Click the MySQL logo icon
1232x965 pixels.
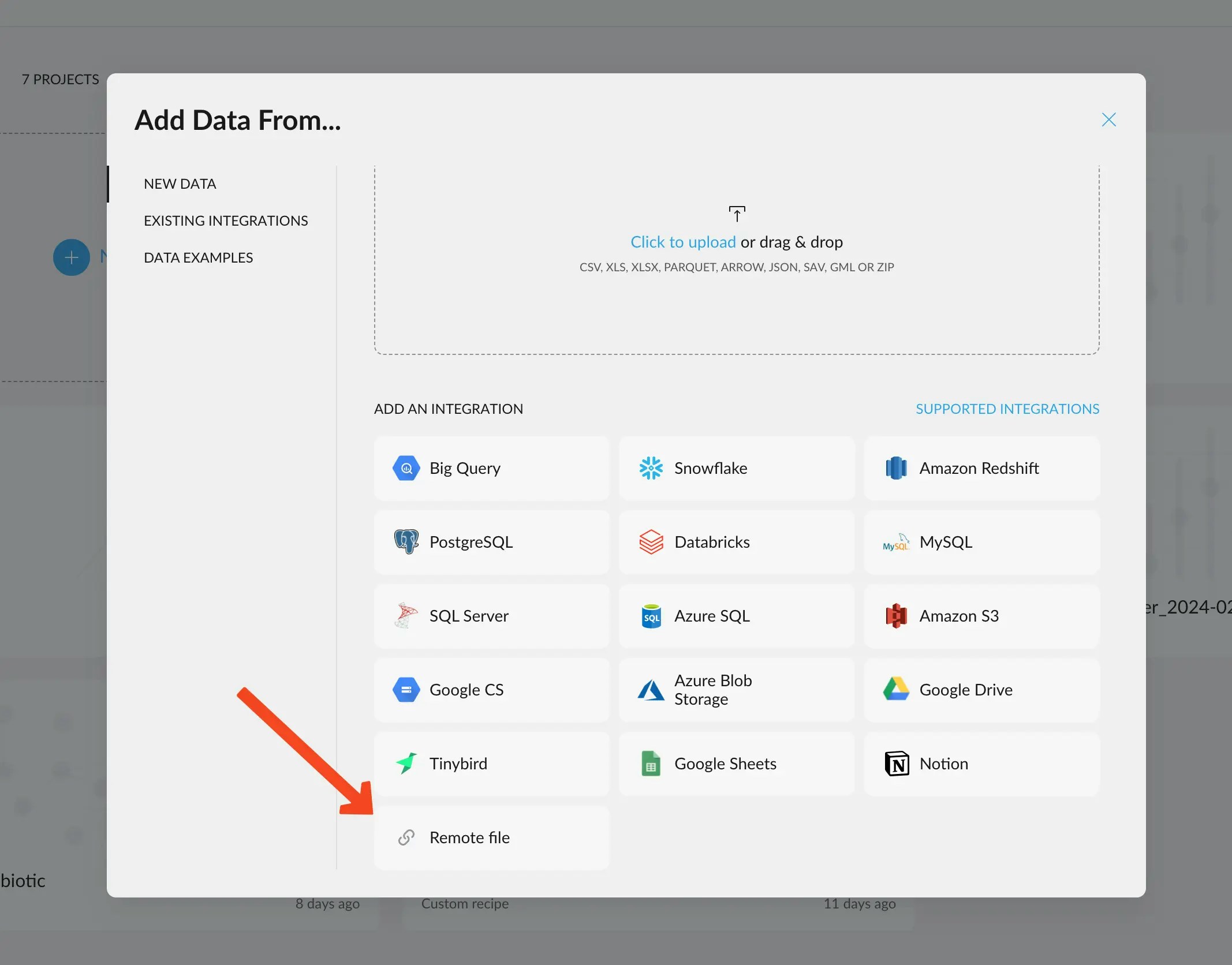pos(896,543)
